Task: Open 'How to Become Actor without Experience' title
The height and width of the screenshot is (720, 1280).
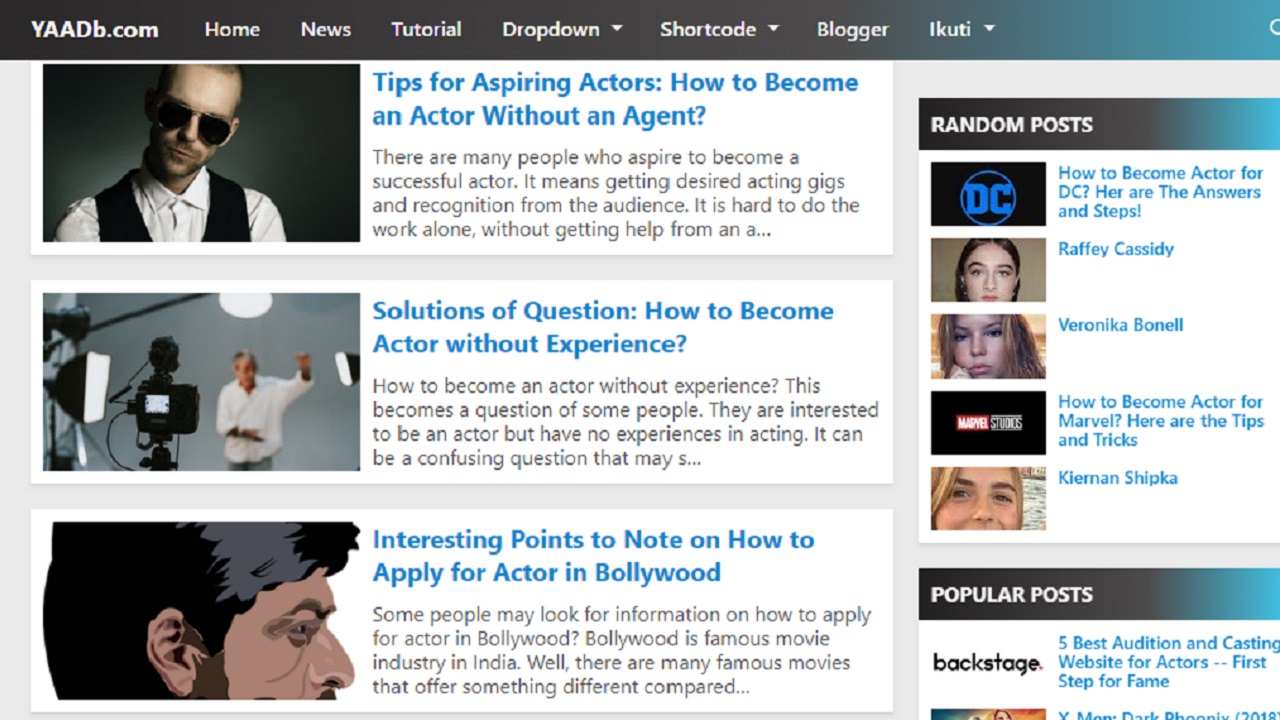Action: (603, 327)
